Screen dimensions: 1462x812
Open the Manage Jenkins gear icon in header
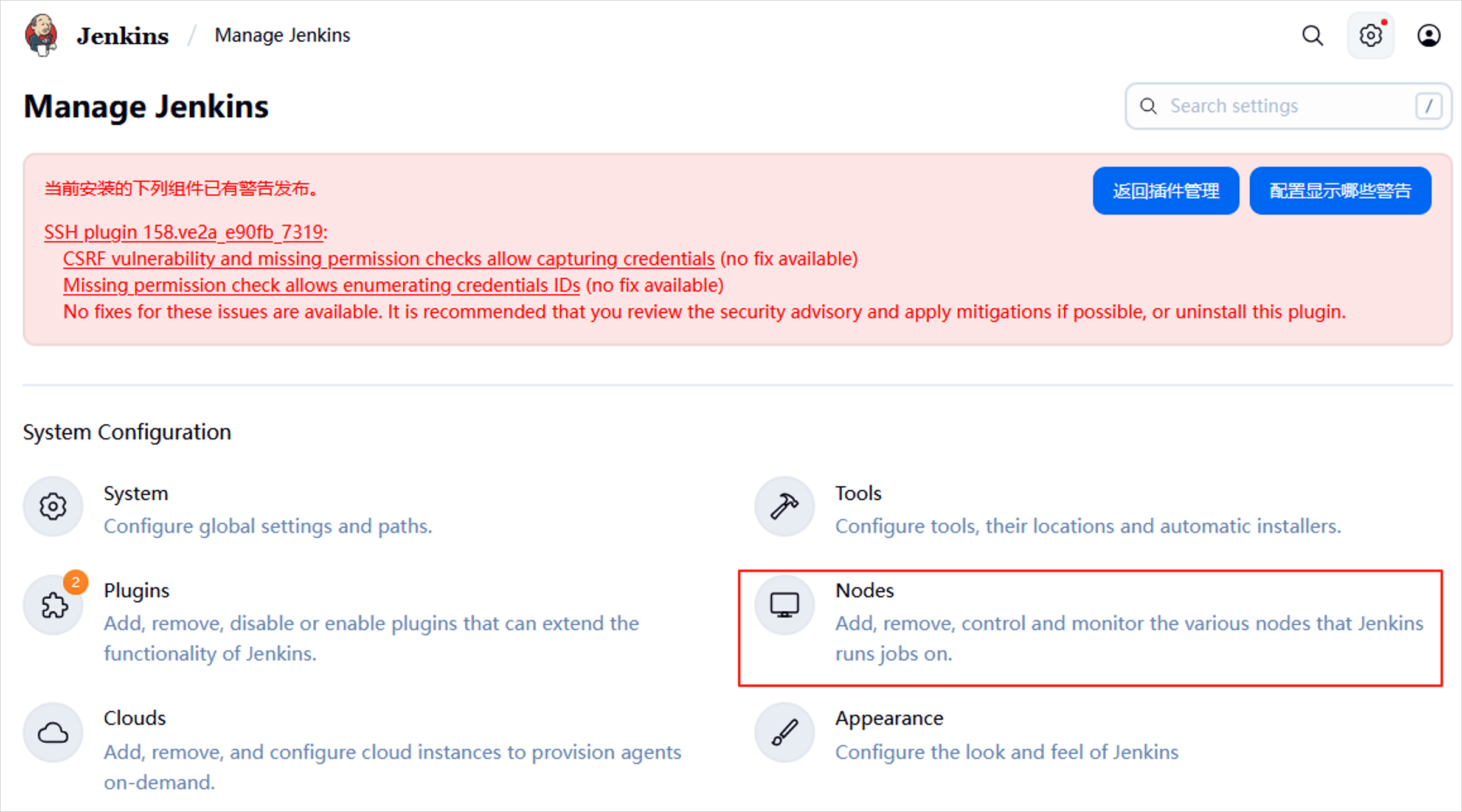coord(1370,35)
